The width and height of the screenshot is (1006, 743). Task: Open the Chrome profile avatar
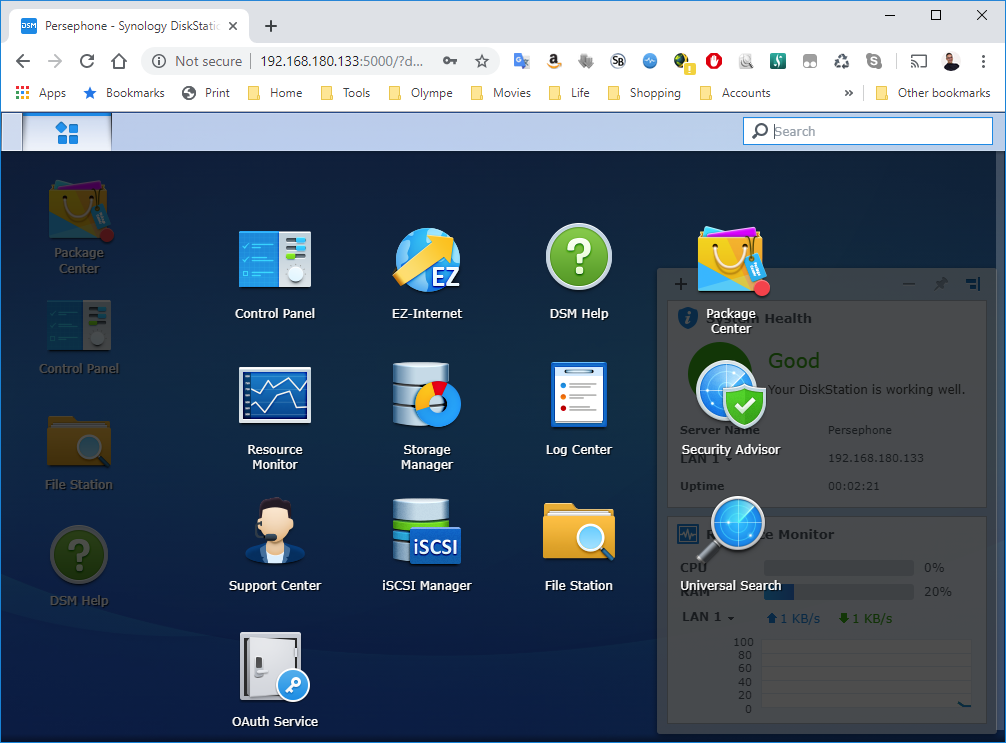[x=951, y=61]
